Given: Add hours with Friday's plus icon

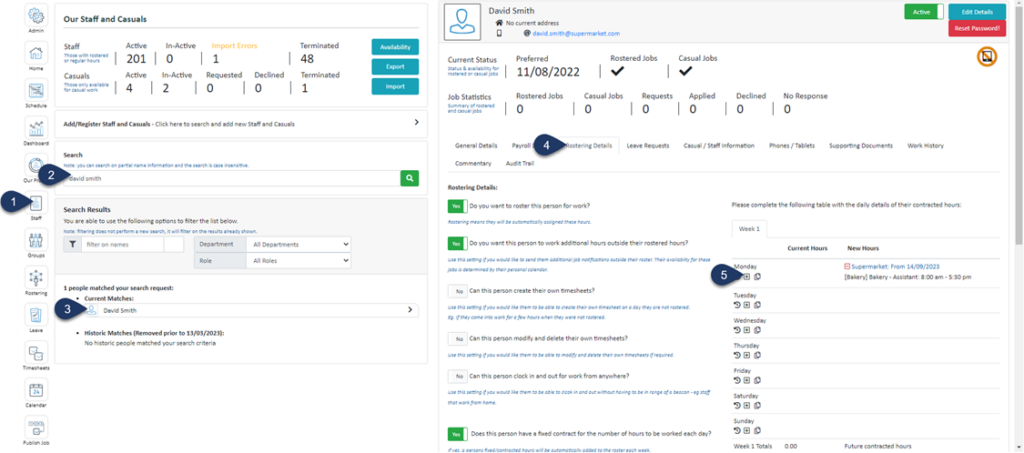Looking at the screenshot, I should pos(747,380).
